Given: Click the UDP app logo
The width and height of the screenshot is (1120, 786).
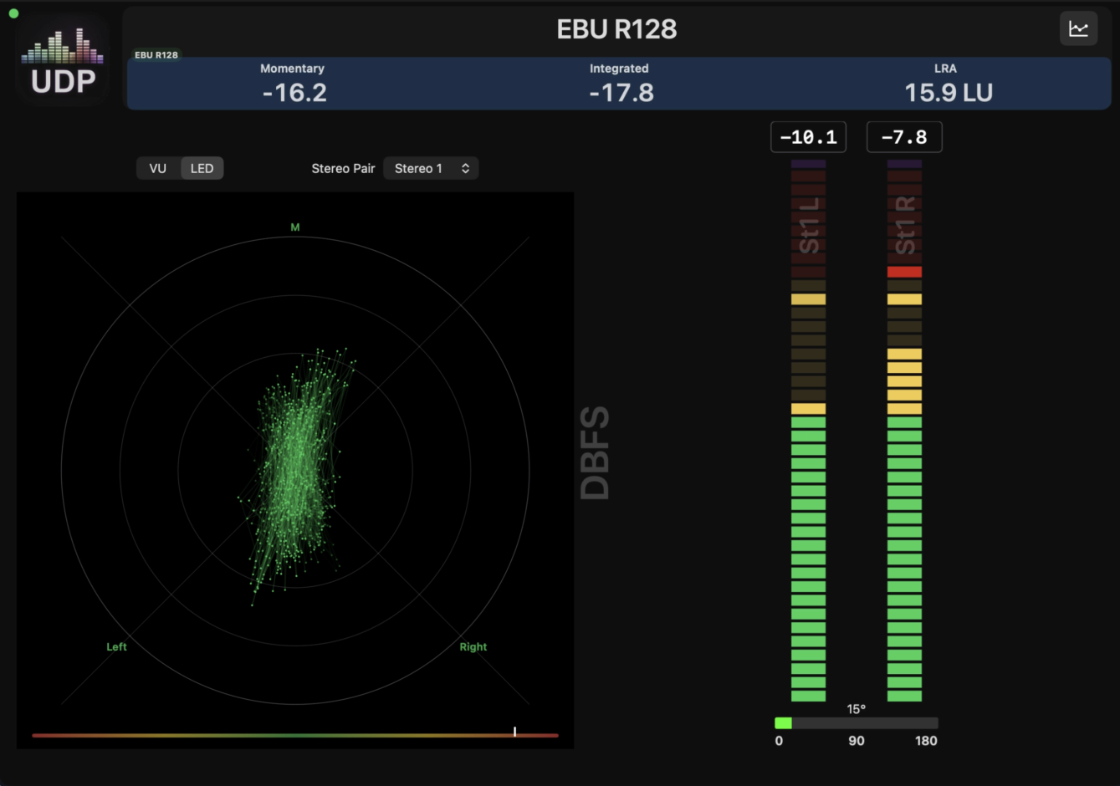Looking at the screenshot, I should pyautogui.click(x=63, y=61).
